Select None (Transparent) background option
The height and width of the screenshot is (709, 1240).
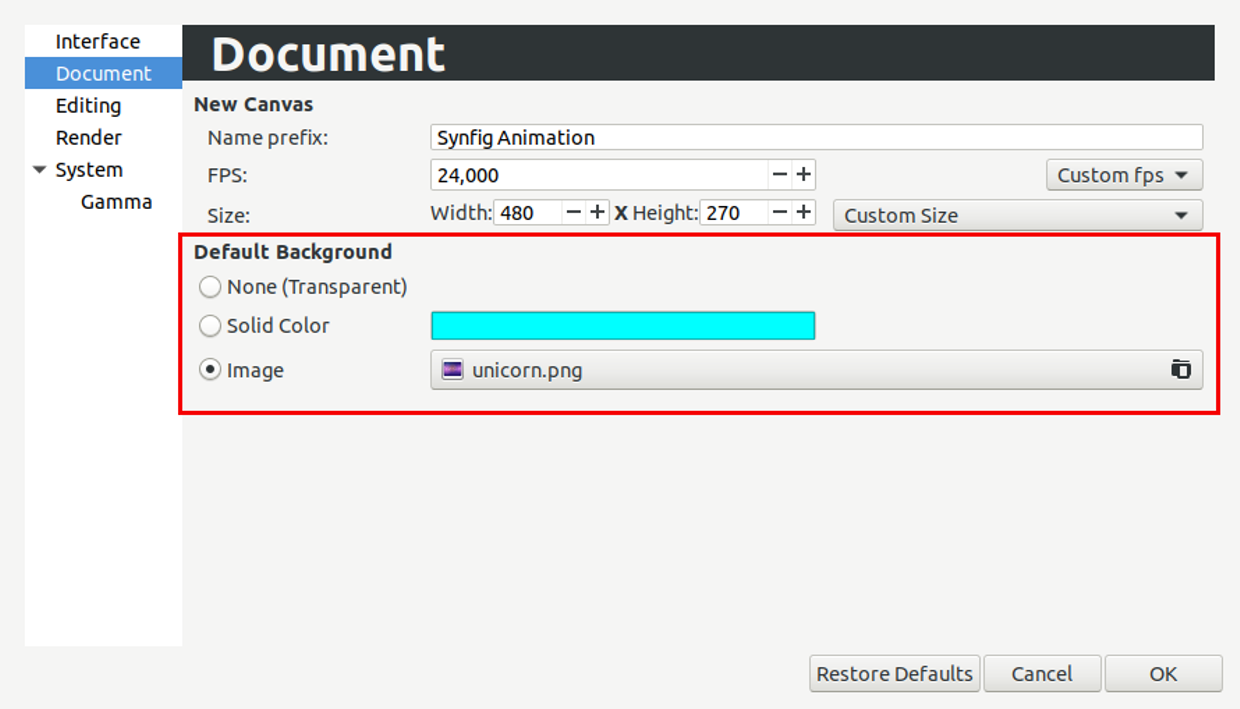coord(210,287)
